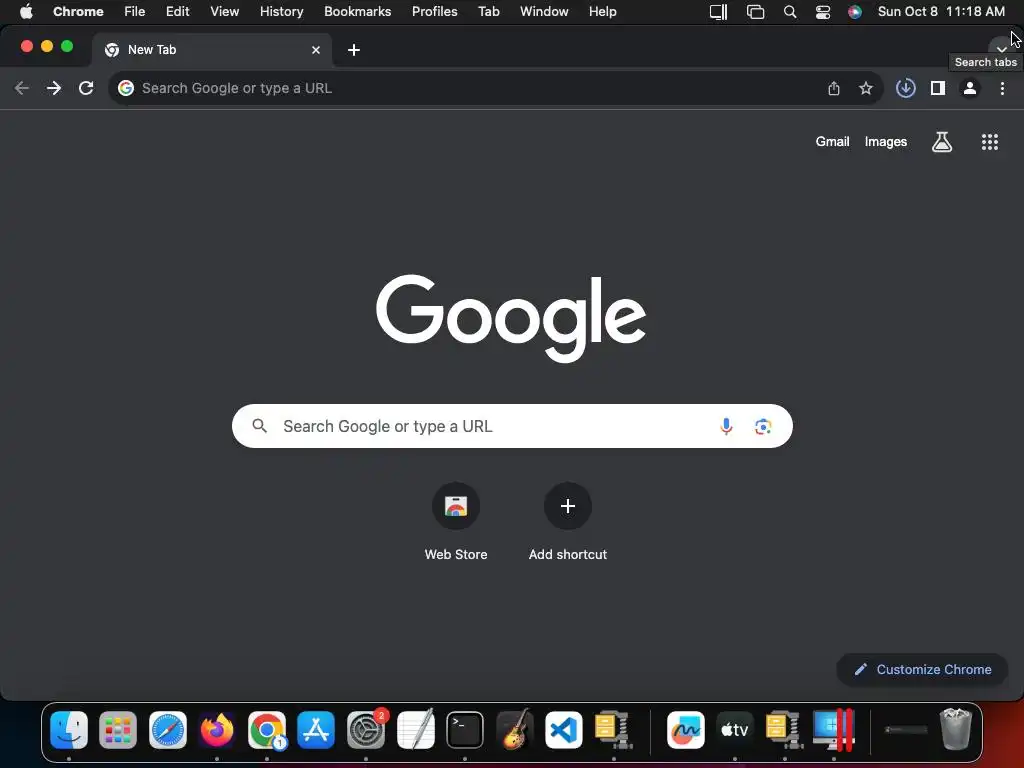Open App Store from the Dock
This screenshot has height=768, width=1024.
[x=316, y=730]
